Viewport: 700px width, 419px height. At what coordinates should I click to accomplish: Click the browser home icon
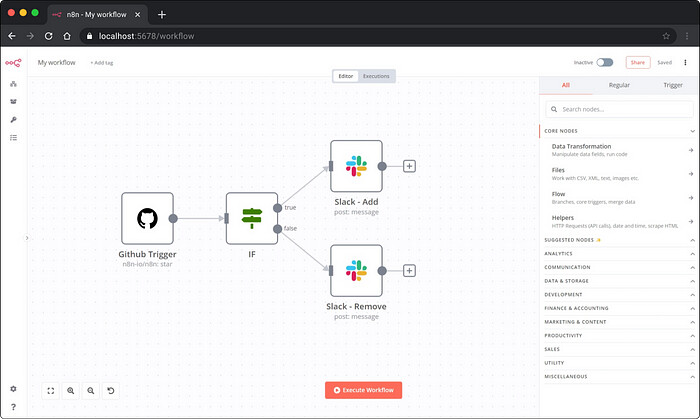[x=67, y=36]
